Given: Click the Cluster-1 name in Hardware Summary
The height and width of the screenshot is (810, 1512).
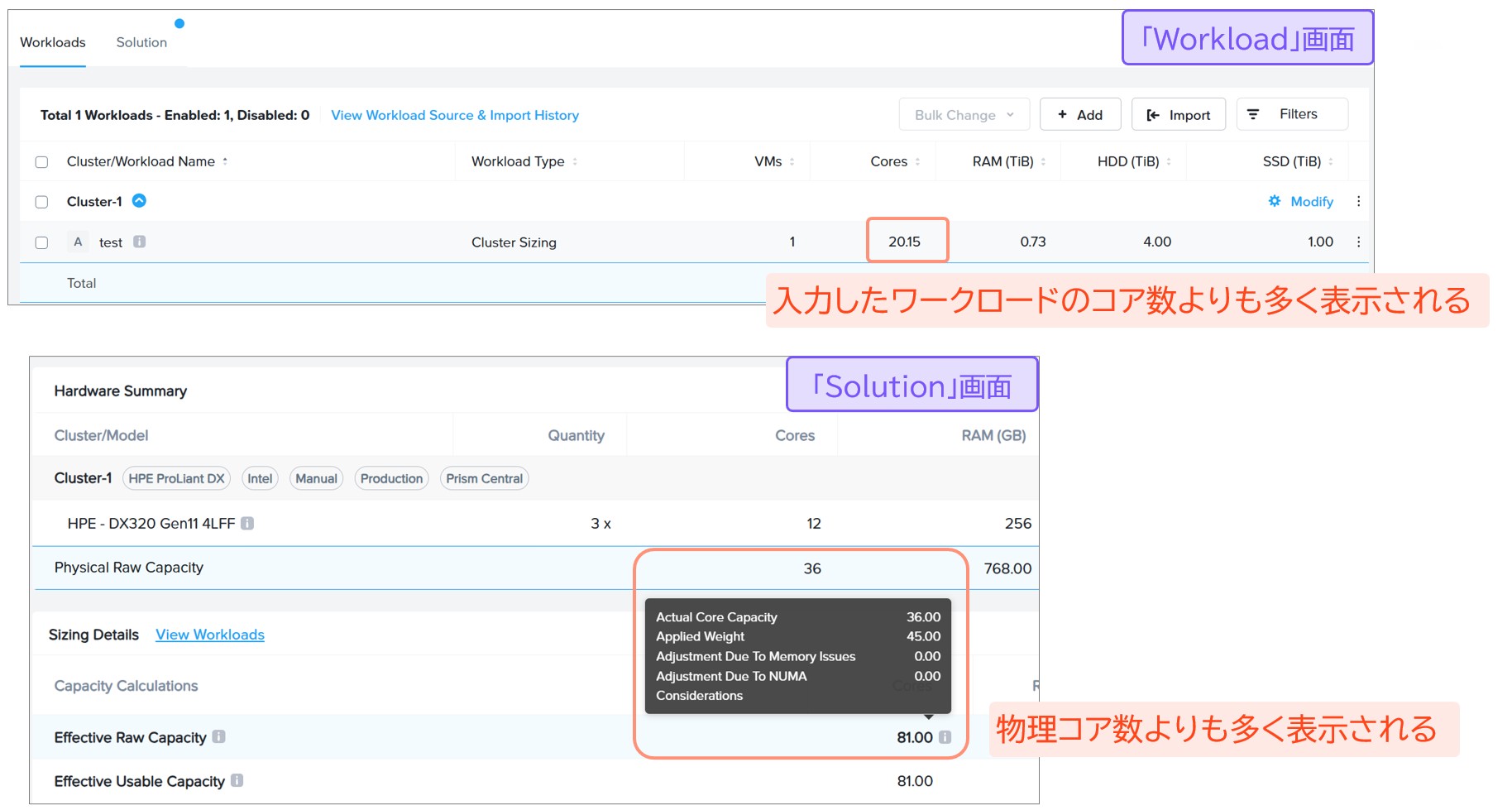Looking at the screenshot, I should (x=83, y=478).
